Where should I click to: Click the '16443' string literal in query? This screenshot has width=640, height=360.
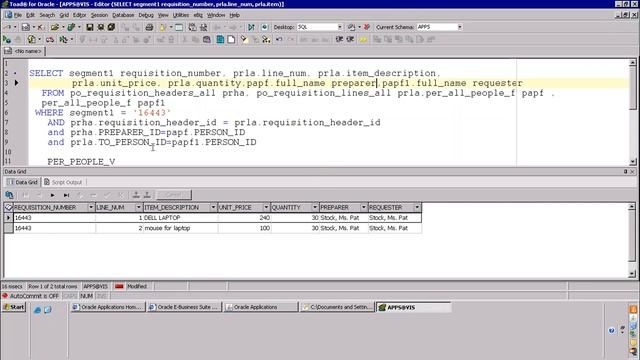click(x=152, y=113)
